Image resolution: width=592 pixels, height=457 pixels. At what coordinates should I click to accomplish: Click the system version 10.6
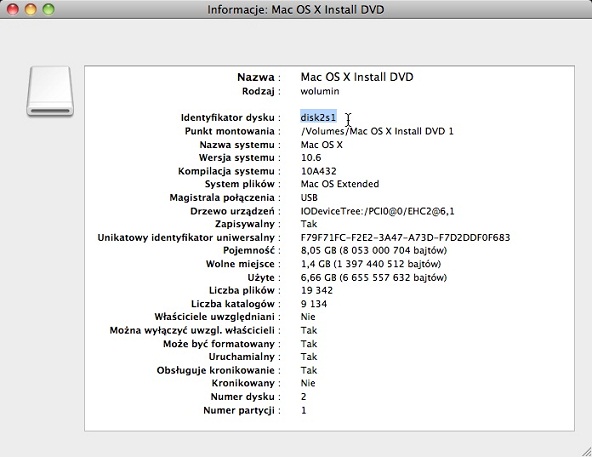coord(311,157)
